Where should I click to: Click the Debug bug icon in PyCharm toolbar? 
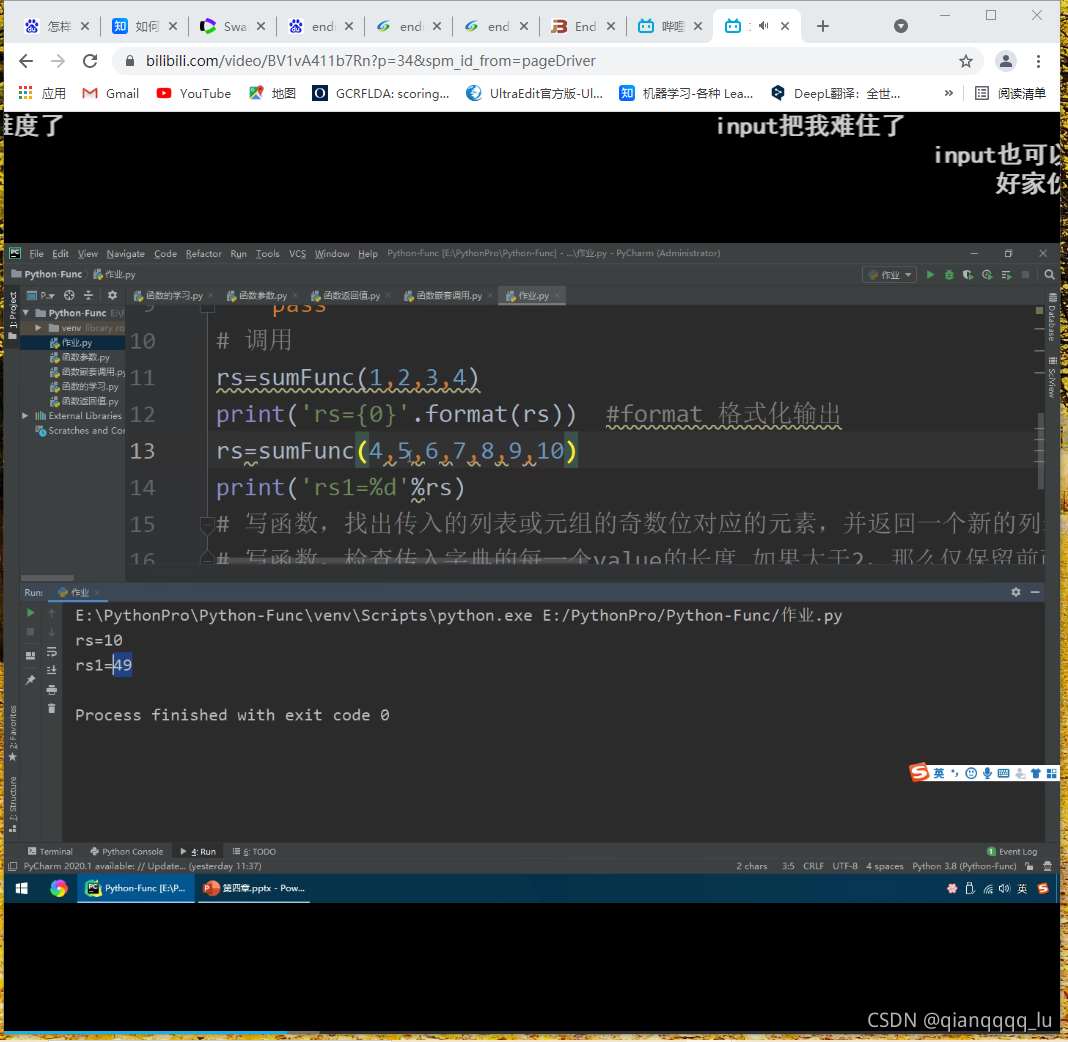pyautogui.click(x=949, y=275)
